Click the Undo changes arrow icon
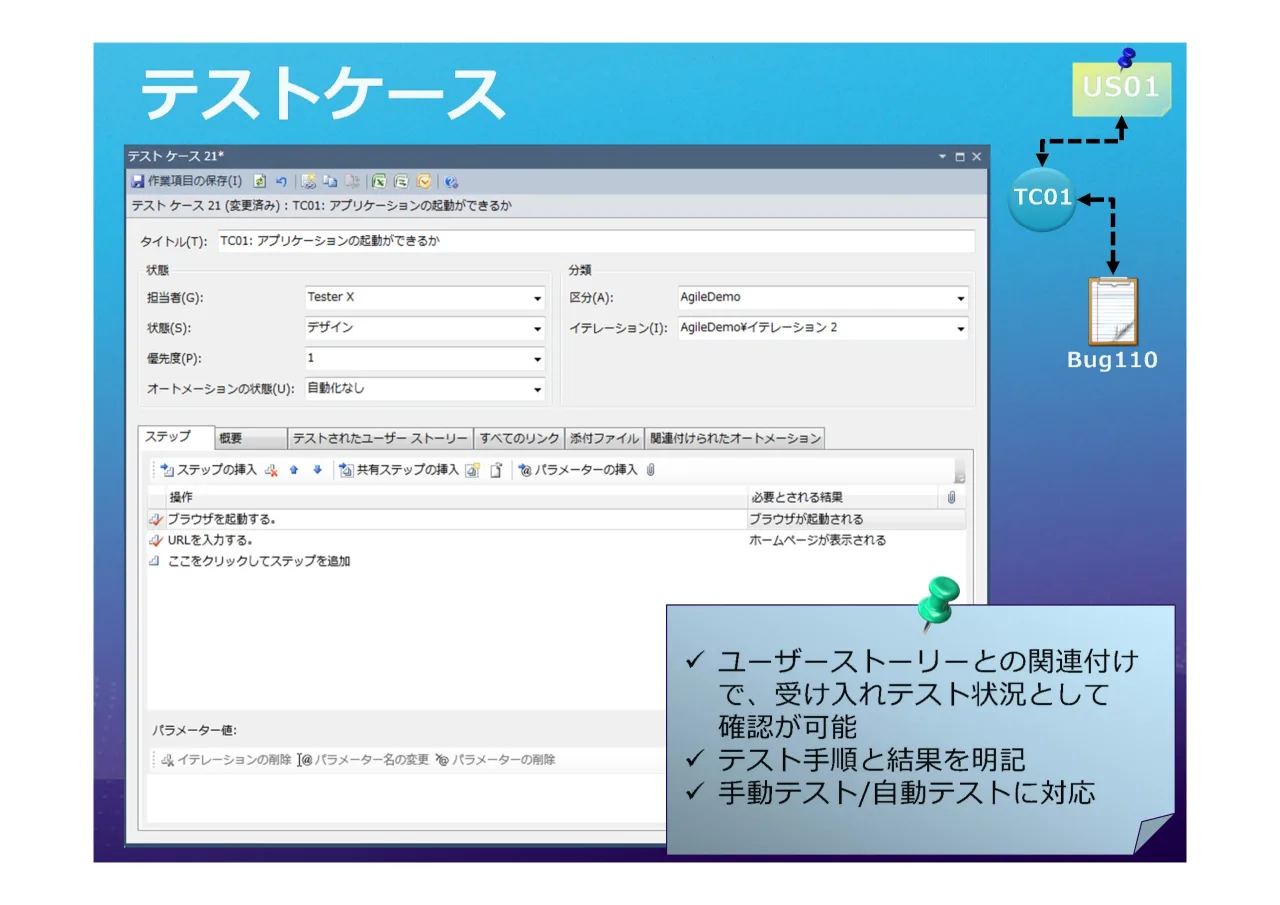Screen dimensions: 1280x905 click(281, 182)
